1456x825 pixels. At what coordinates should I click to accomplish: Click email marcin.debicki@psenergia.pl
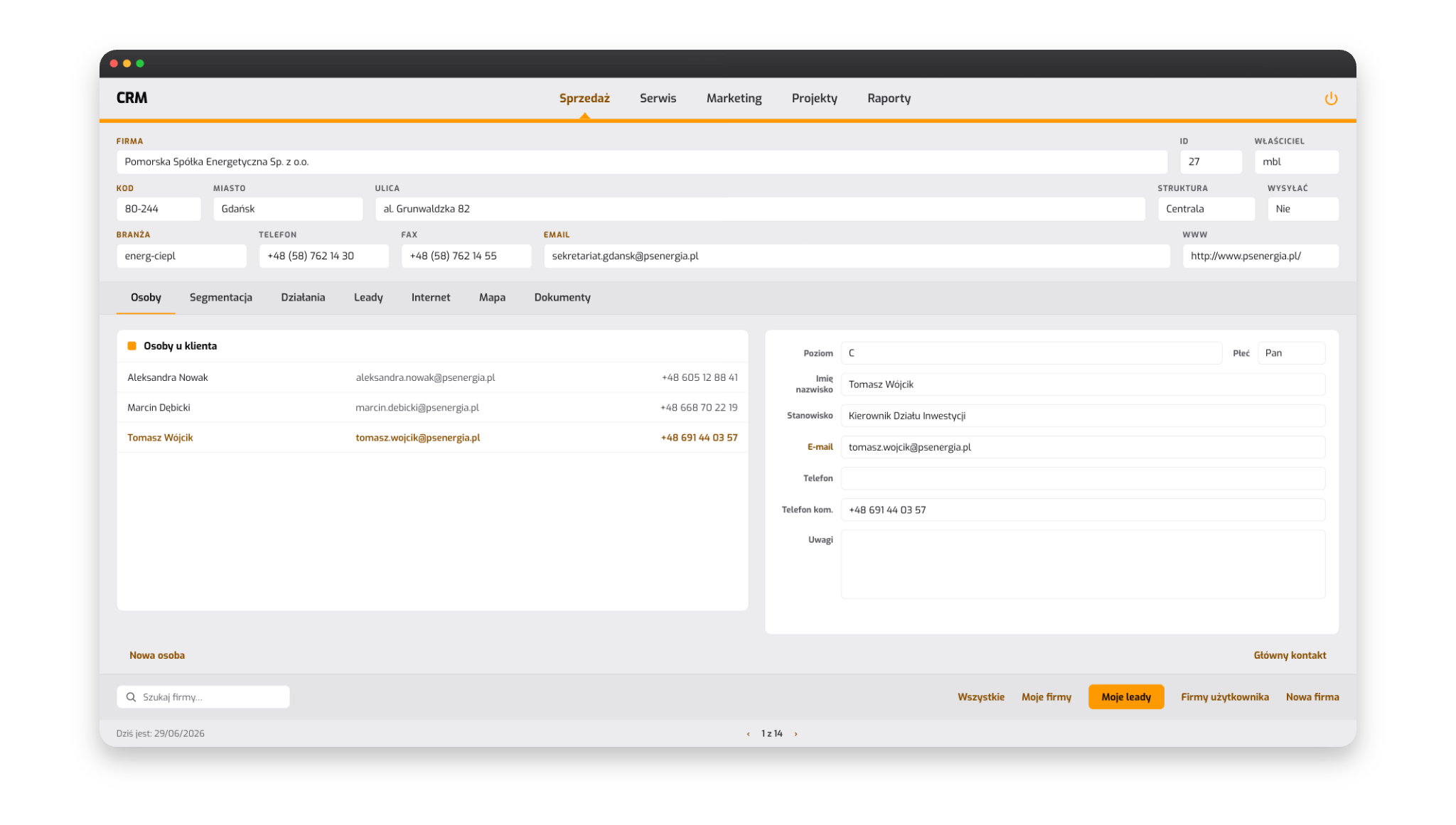[417, 408]
